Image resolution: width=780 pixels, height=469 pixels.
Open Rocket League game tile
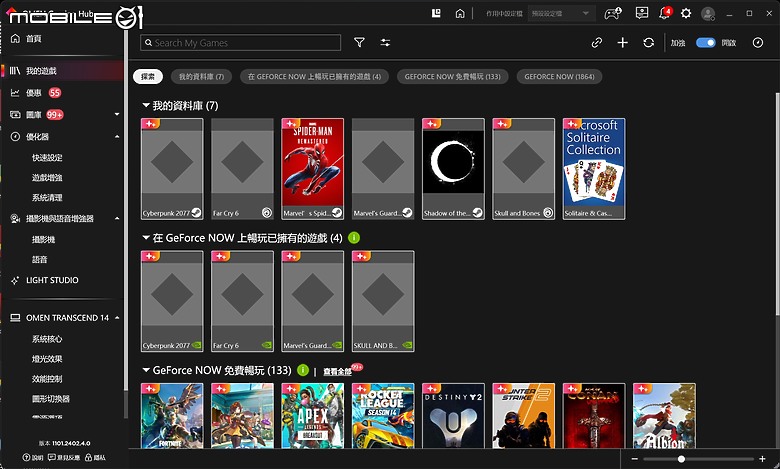[x=383, y=416]
